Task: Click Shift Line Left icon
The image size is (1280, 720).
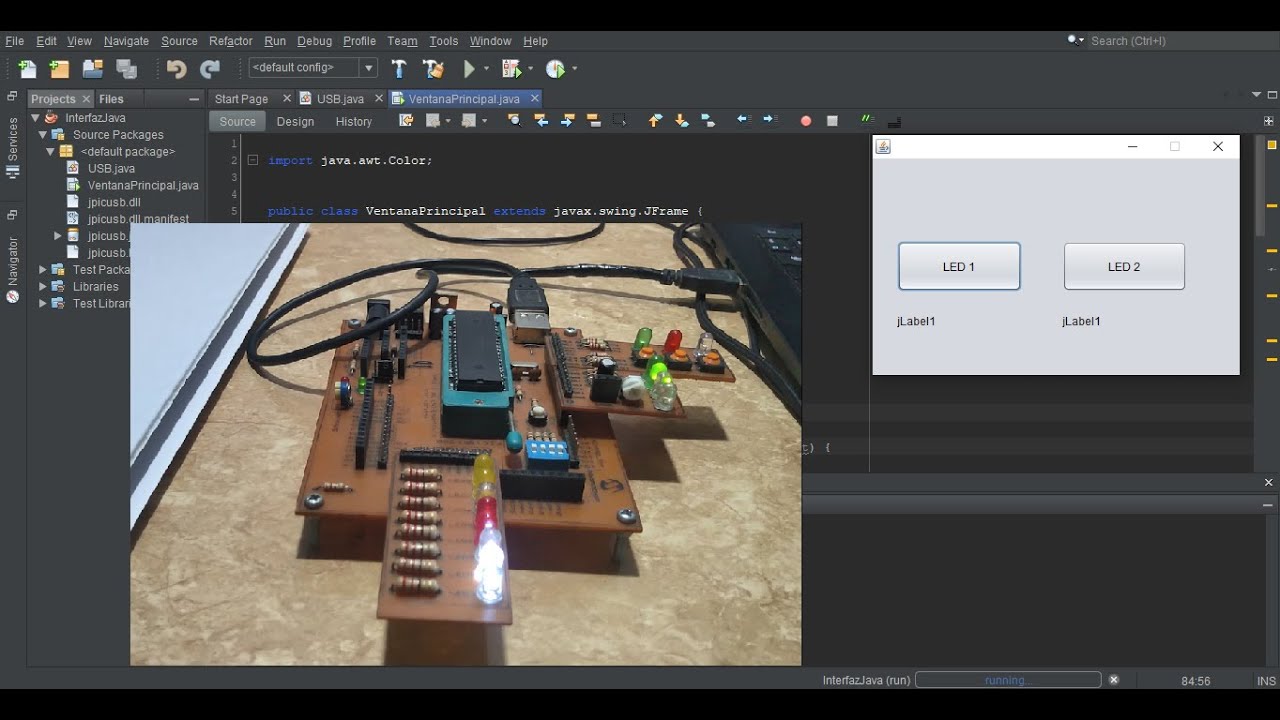Action: tap(743, 120)
